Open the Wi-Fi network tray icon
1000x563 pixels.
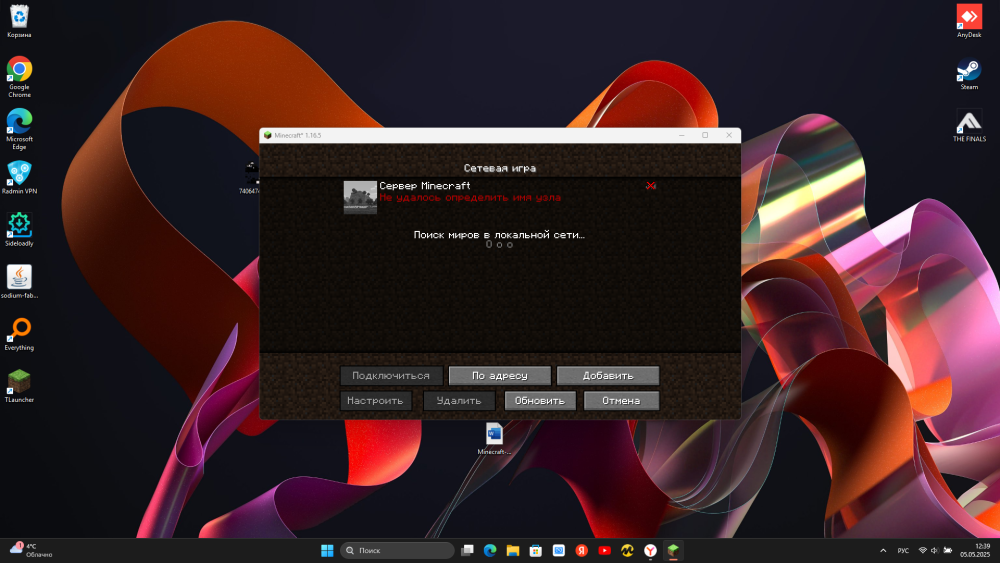point(922,550)
